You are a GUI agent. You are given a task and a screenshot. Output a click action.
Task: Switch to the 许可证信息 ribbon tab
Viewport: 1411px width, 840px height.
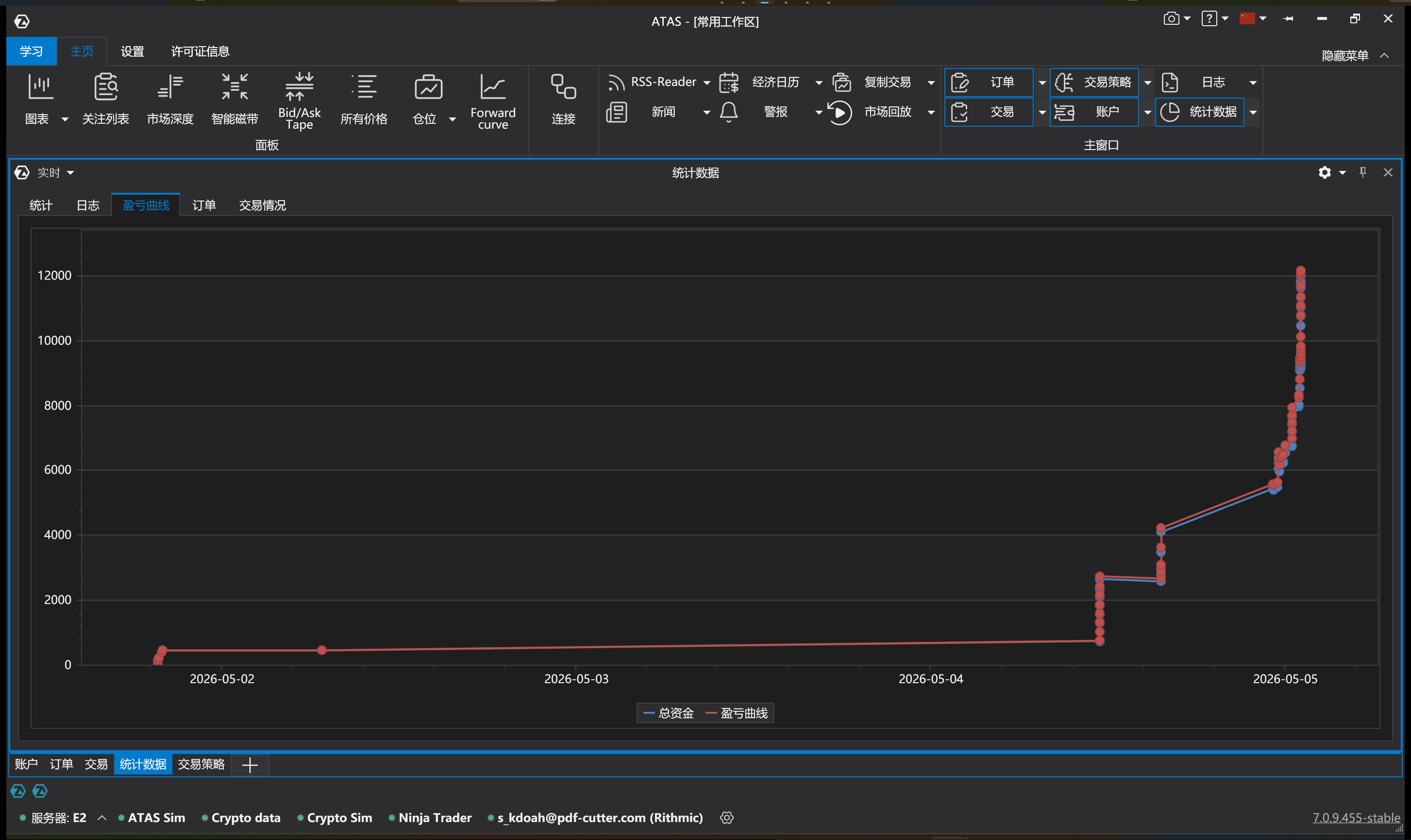coord(201,51)
